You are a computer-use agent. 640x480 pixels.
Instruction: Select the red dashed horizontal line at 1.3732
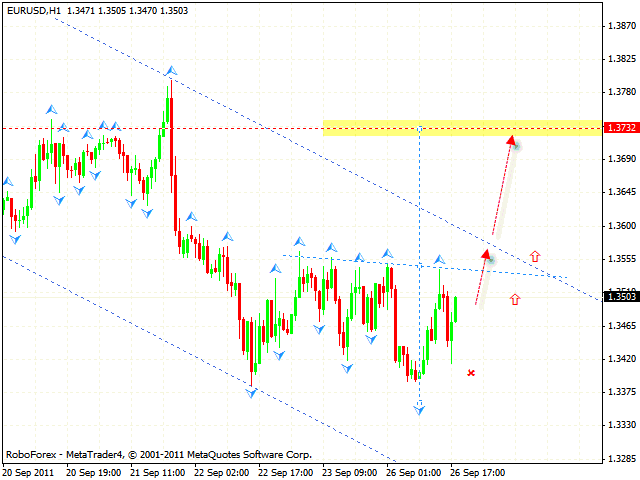(x=302, y=129)
